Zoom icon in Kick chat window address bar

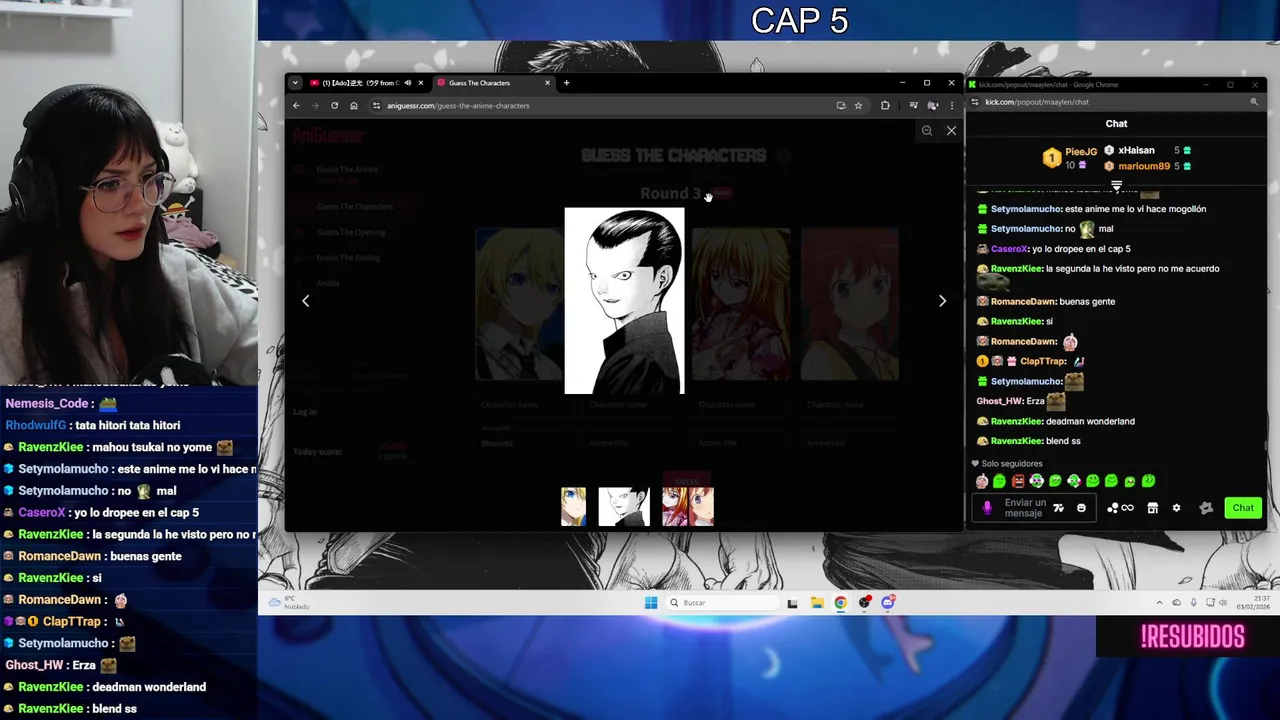coord(1254,102)
